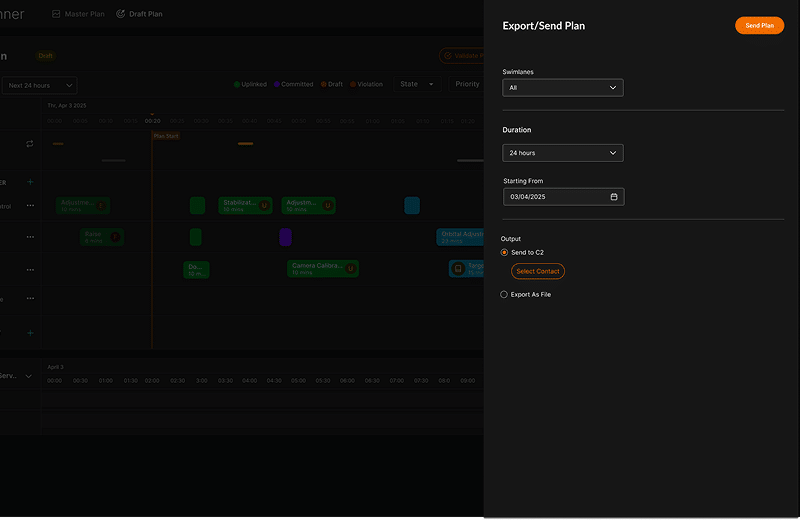
Task: Expand the Serv.. section chevron
Action: point(29,377)
